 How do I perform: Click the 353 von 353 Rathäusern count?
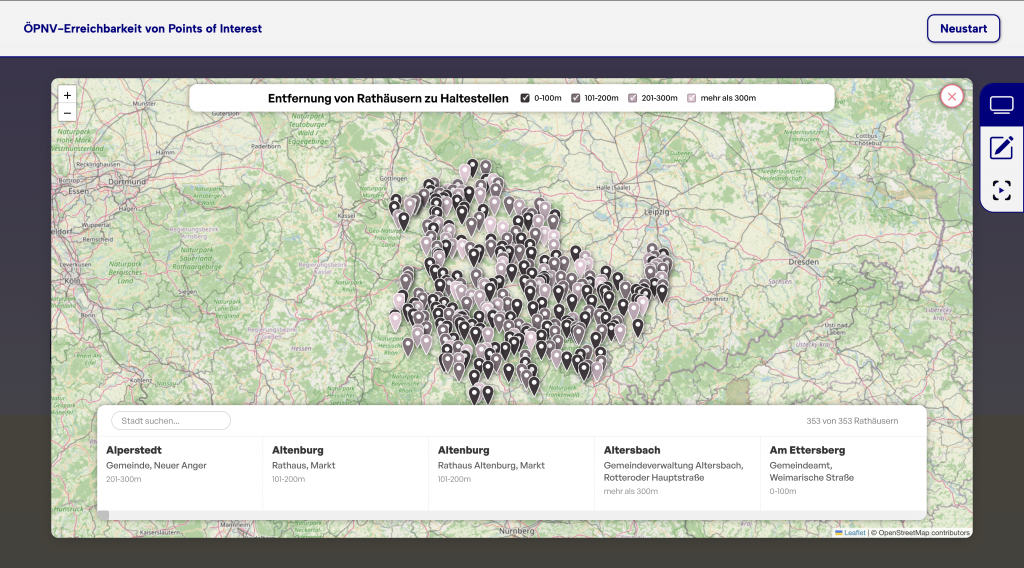[x=852, y=421]
